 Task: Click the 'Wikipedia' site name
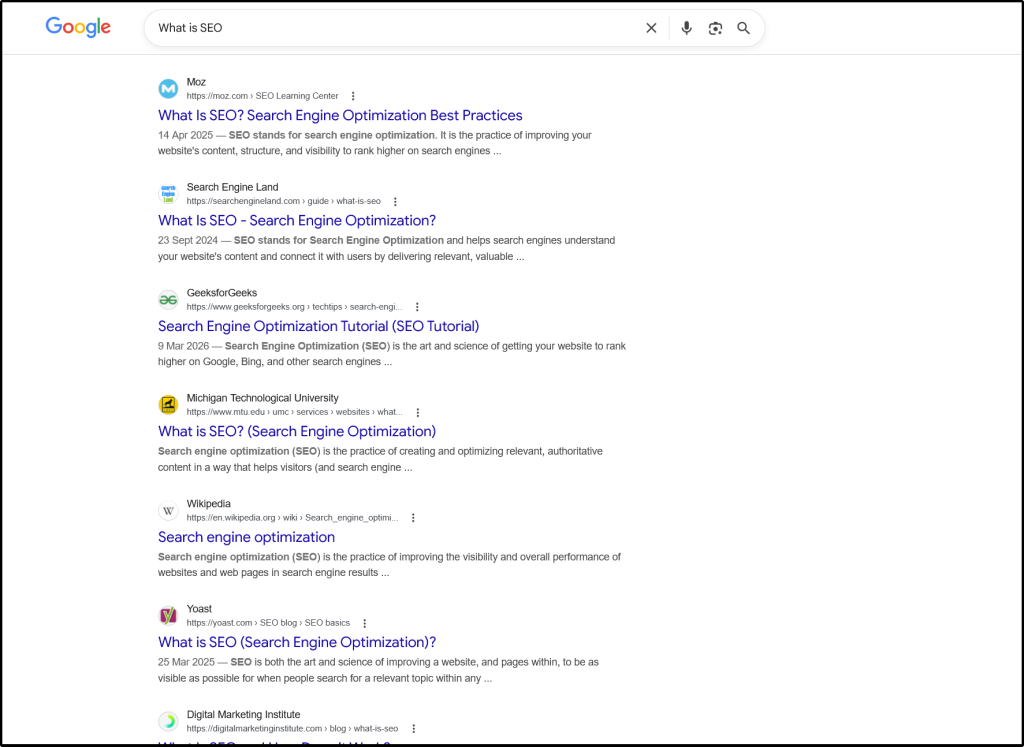coord(208,504)
